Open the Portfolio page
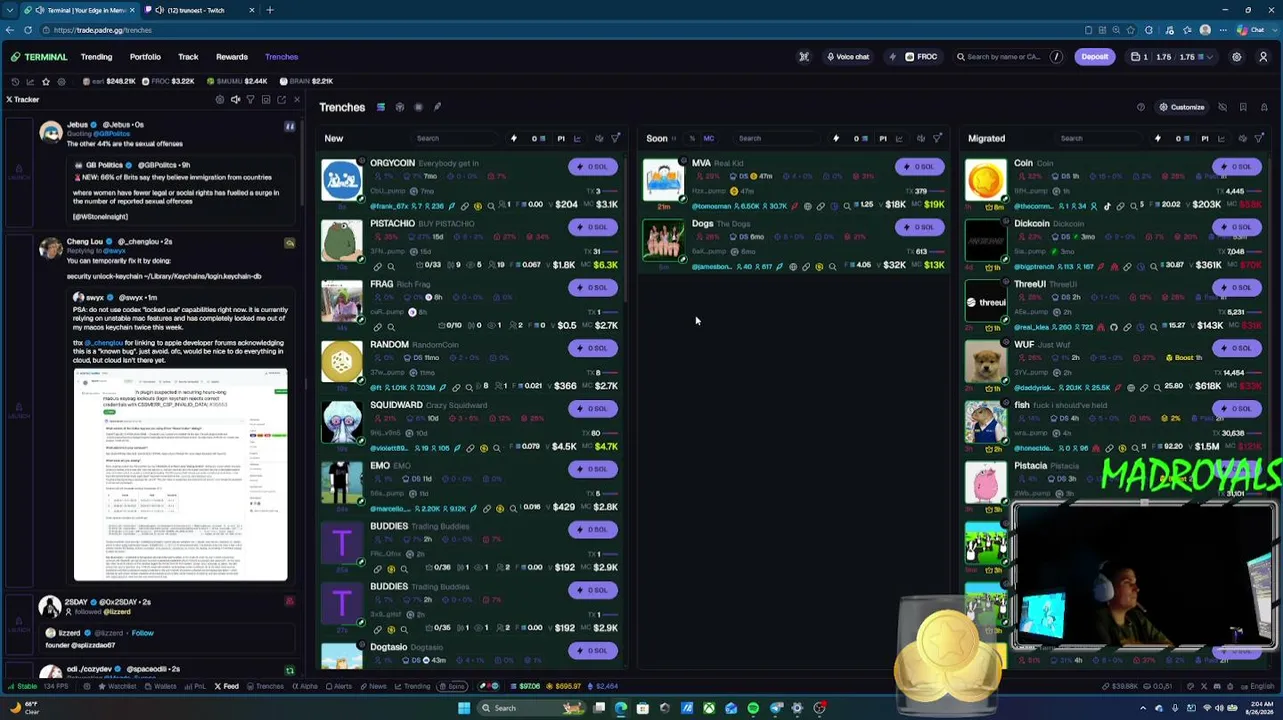This screenshot has width=1283, height=720. 145,57
